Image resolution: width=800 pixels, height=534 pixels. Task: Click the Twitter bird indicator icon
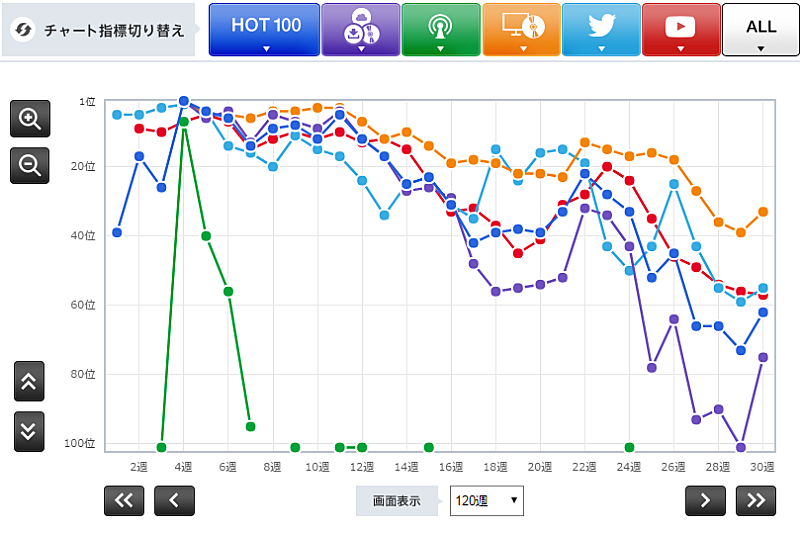[601, 30]
